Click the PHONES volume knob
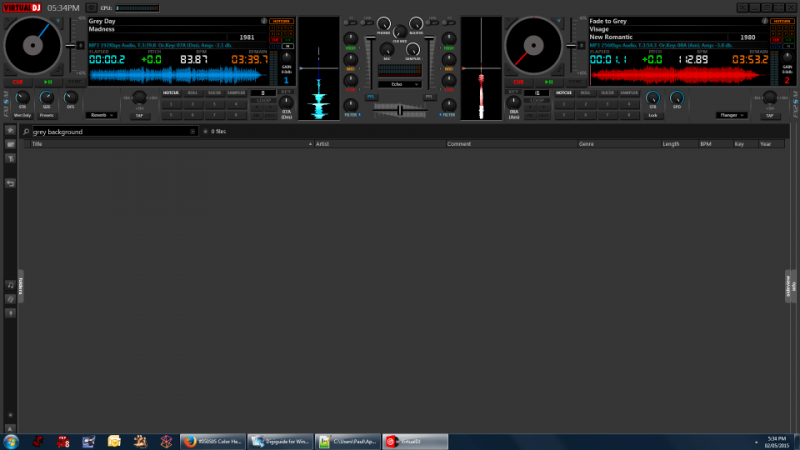 pyautogui.click(x=384, y=23)
